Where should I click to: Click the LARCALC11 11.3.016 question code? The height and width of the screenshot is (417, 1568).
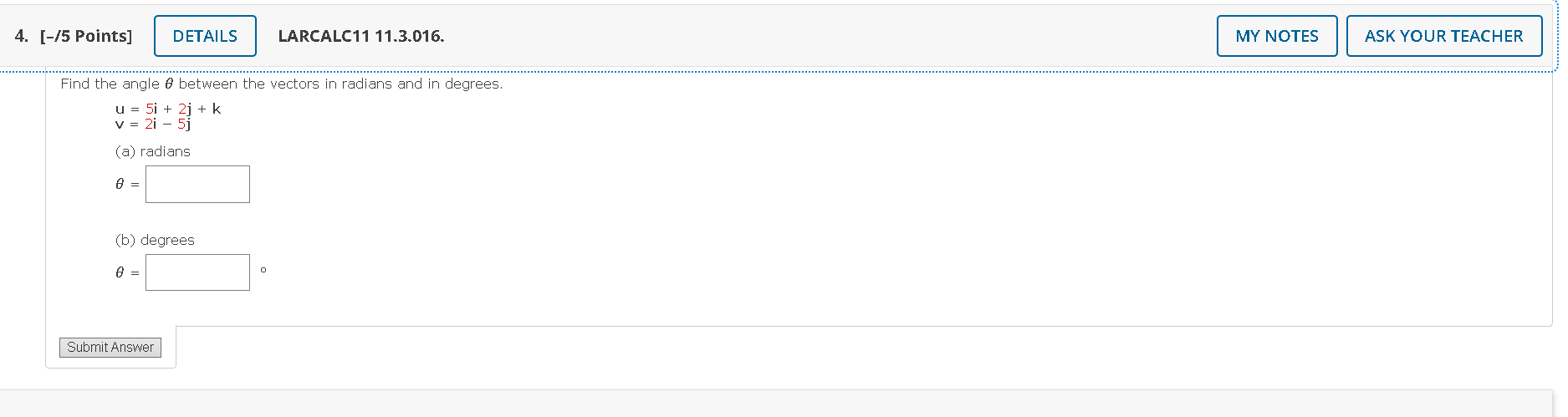[361, 36]
